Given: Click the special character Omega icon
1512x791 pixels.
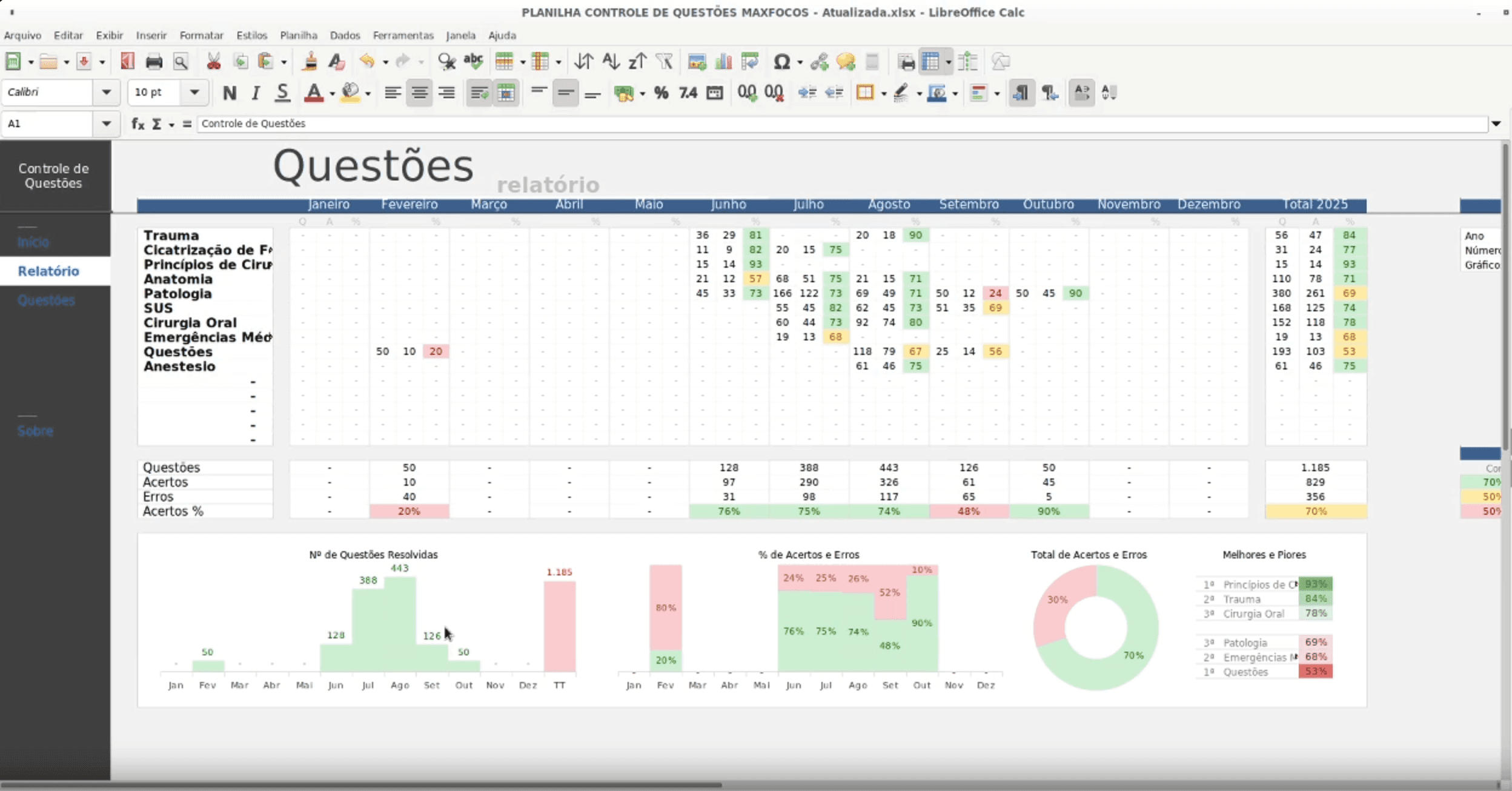Looking at the screenshot, I should [x=781, y=62].
